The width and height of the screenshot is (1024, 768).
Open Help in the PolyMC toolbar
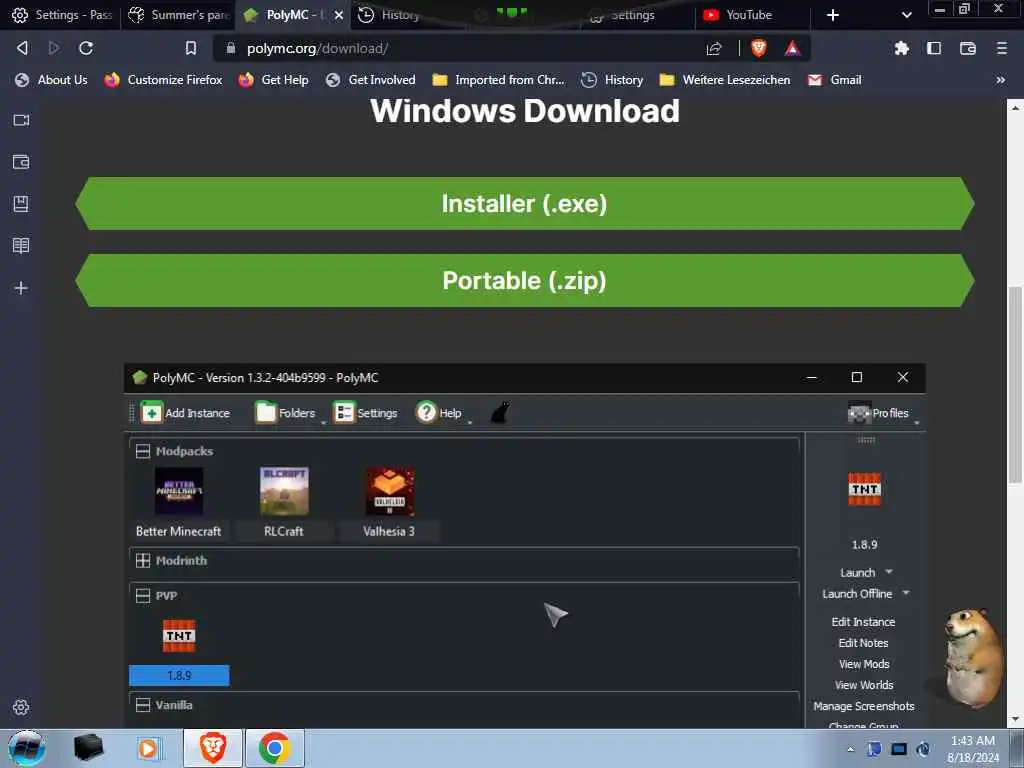click(439, 413)
